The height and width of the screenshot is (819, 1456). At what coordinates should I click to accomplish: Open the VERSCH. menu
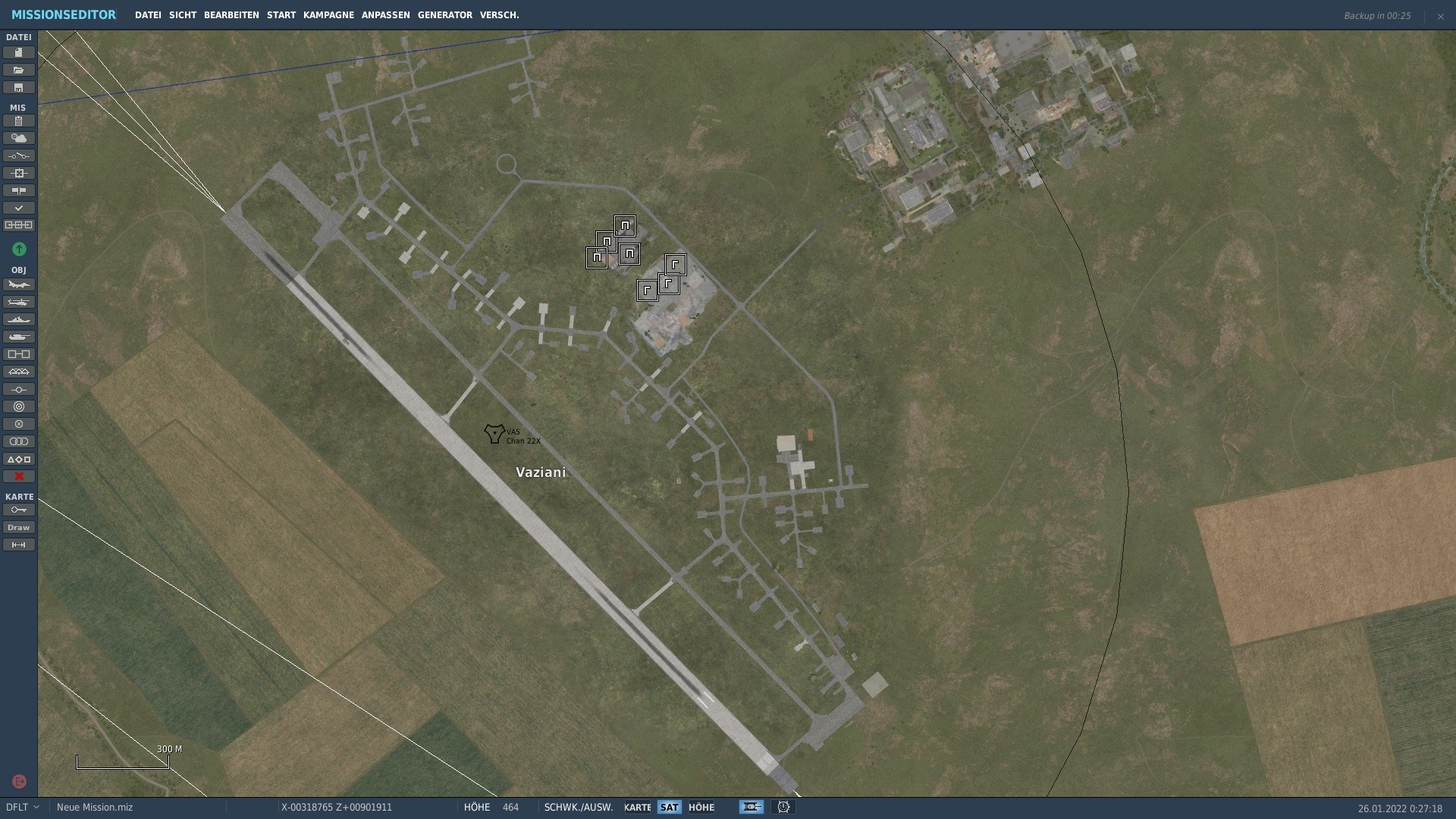pos(500,15)
